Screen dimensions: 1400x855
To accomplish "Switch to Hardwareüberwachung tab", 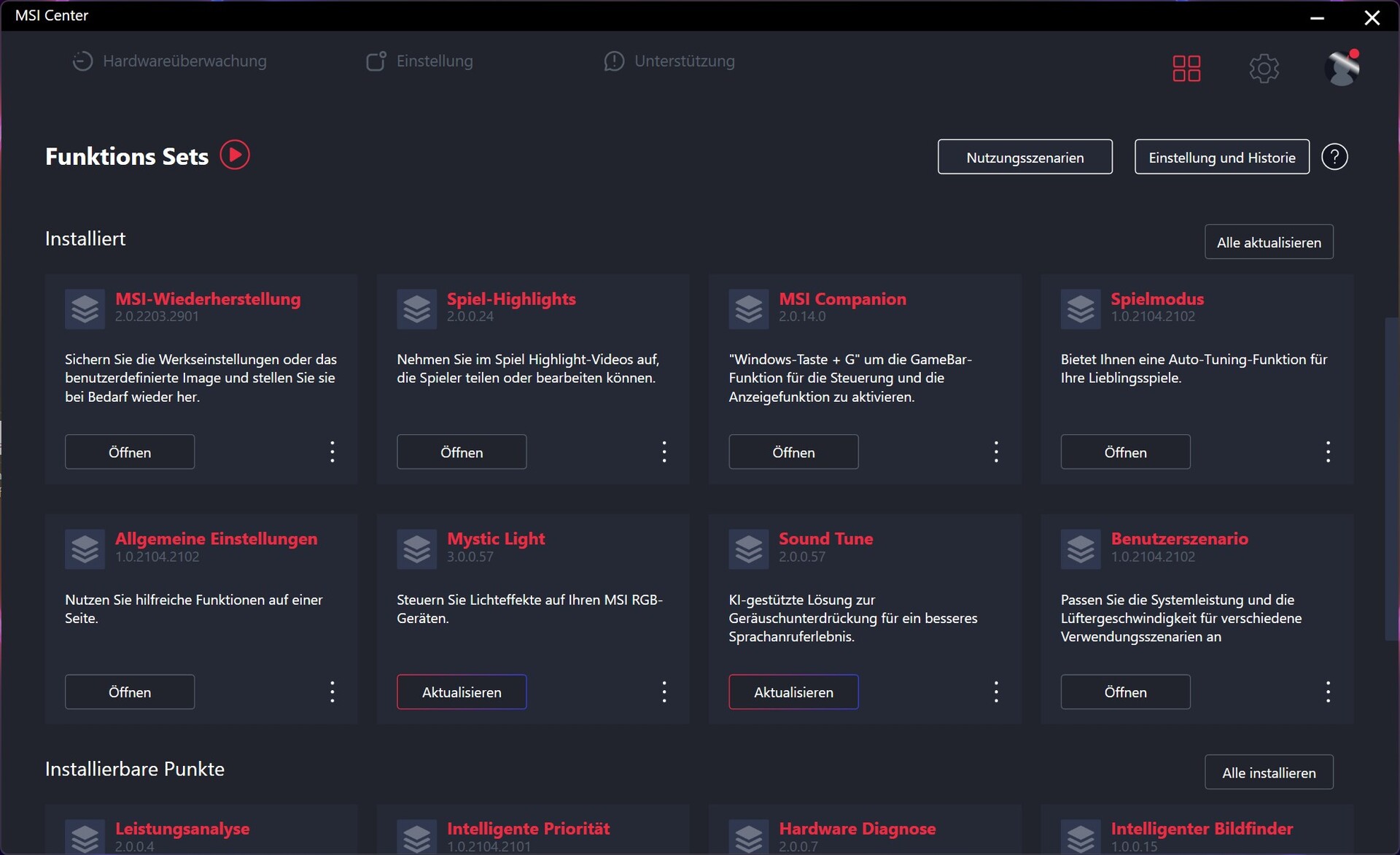I will click(169, 61).
